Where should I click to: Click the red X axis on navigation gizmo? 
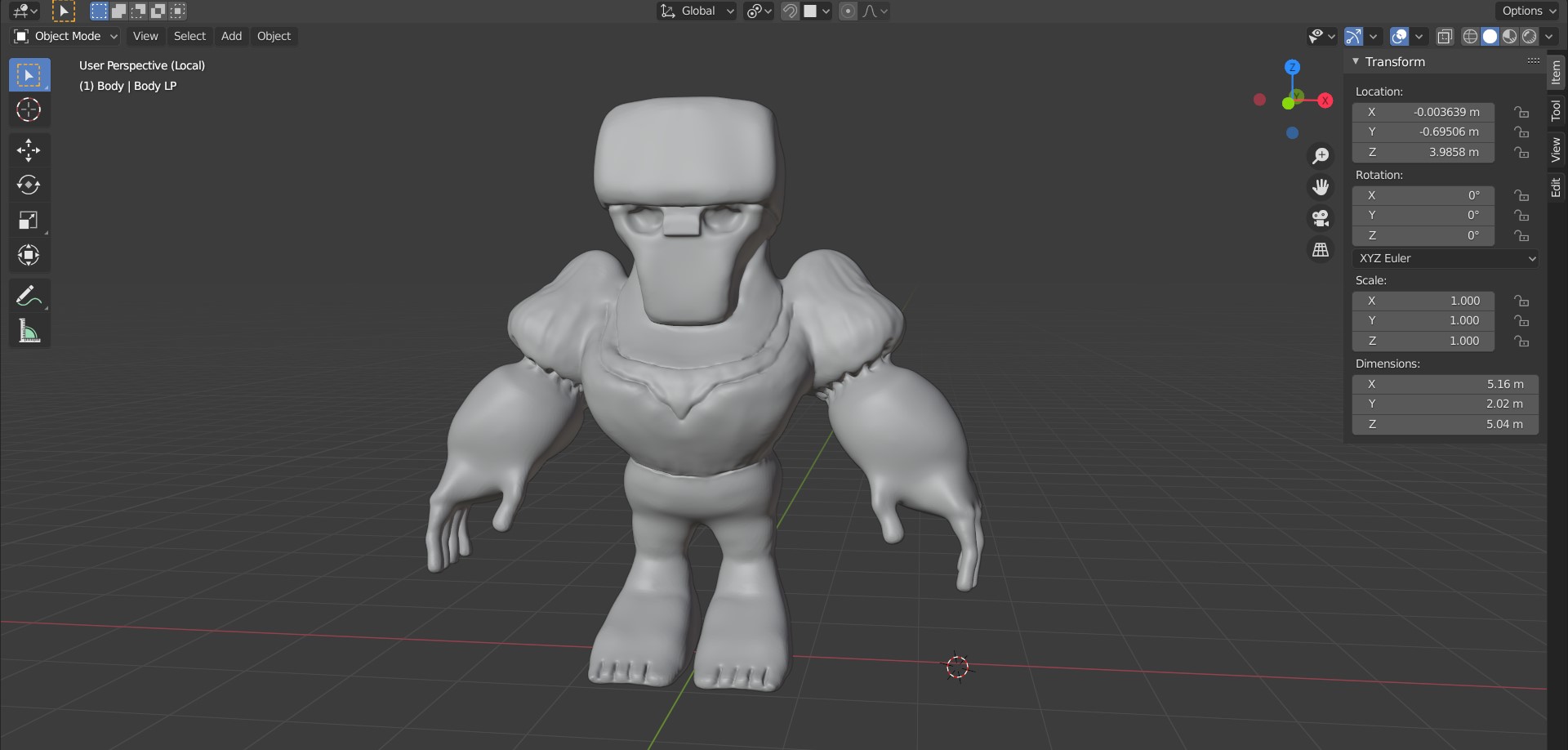pyautogui.click(x=1325, y=100)
